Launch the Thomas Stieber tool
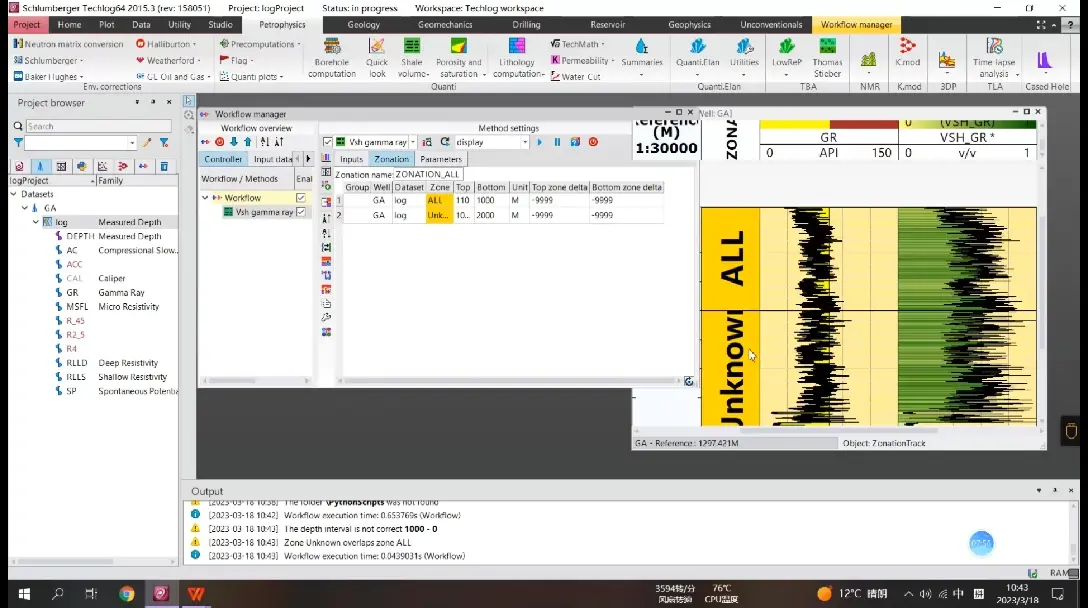The height and width of the screenshot is (608, 1088). (827, 58)
